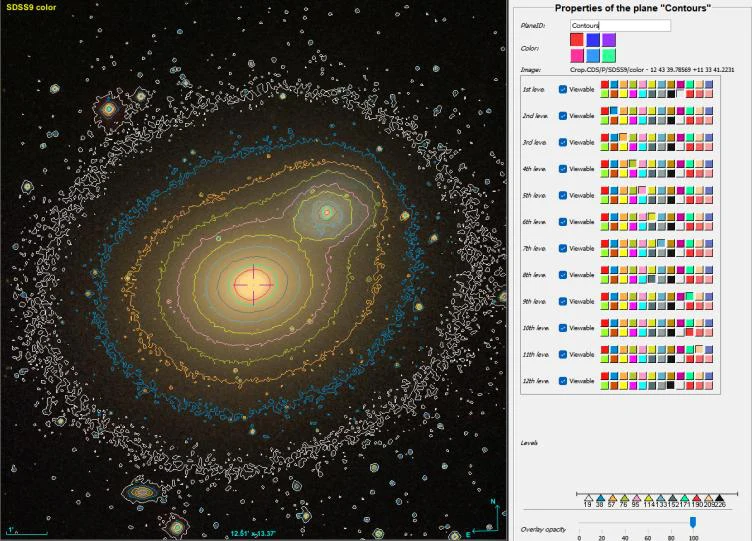The height and width of the screenshot is (541, 752).
Task: Disable Viewable on the 6th level
Action: tap(563, 222)
